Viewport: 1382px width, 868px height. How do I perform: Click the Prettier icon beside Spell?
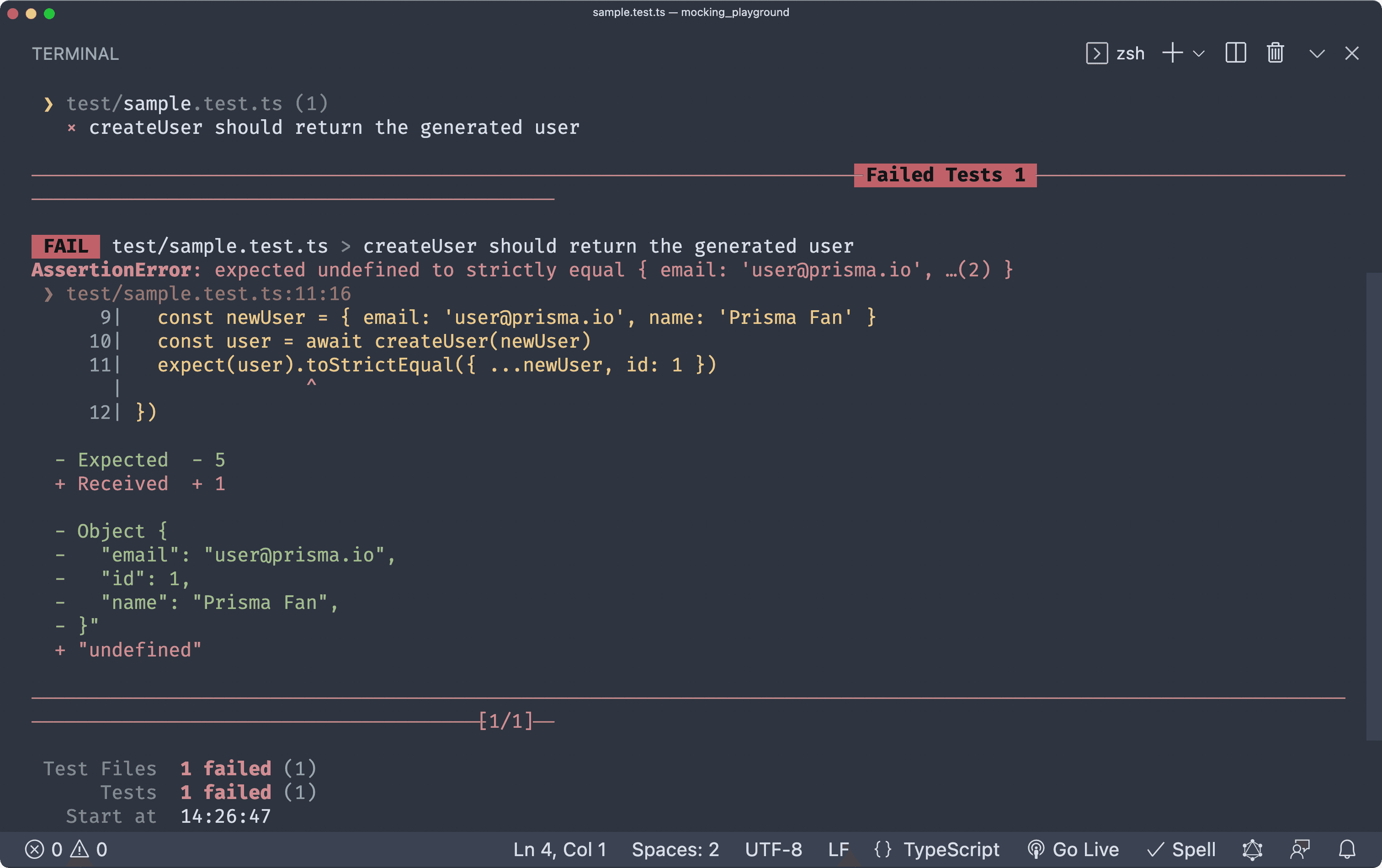click(1252, 849)
